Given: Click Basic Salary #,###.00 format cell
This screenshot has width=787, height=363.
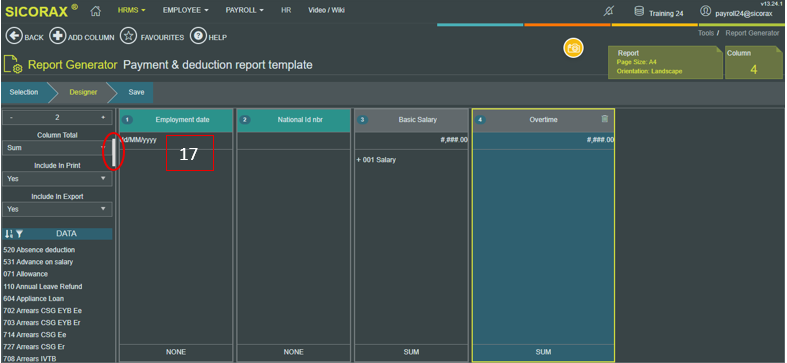Looking at the screenshot, I should 411,140.
